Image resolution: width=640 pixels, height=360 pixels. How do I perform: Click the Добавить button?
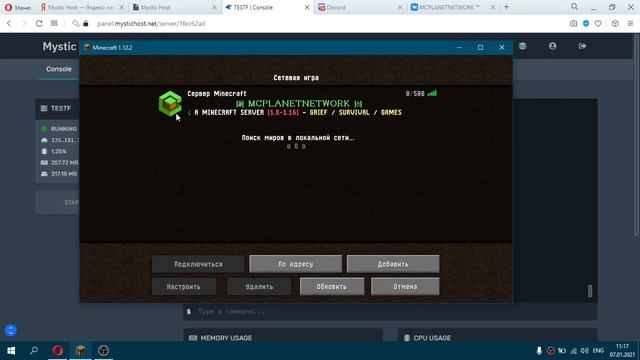[393, 264]
